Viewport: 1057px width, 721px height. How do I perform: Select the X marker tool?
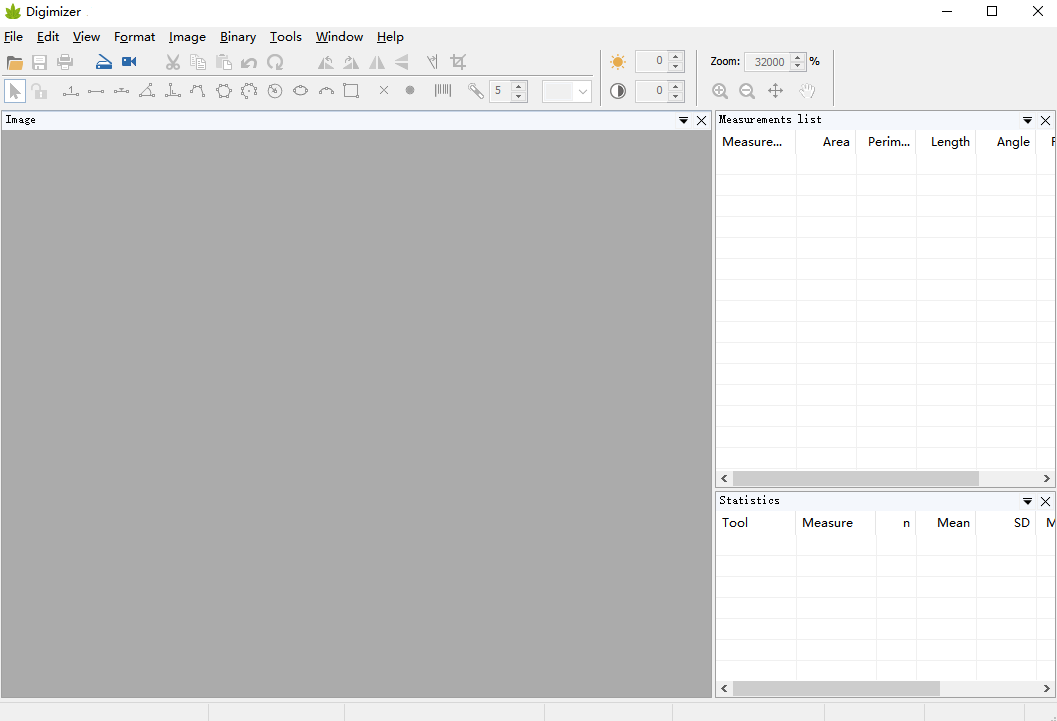point(384,90)
